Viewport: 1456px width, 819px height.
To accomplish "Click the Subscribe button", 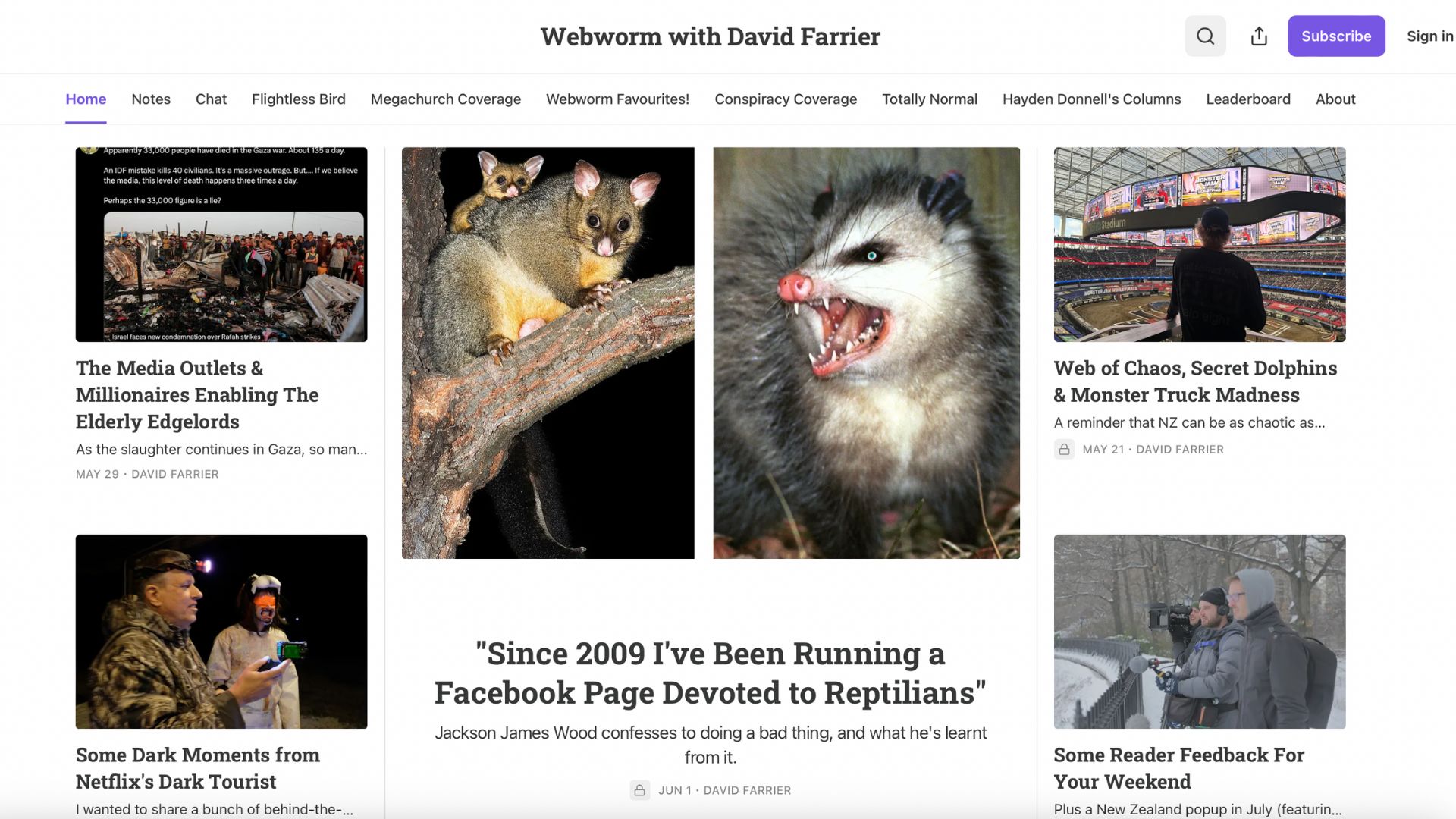I will pos(1336,36).
